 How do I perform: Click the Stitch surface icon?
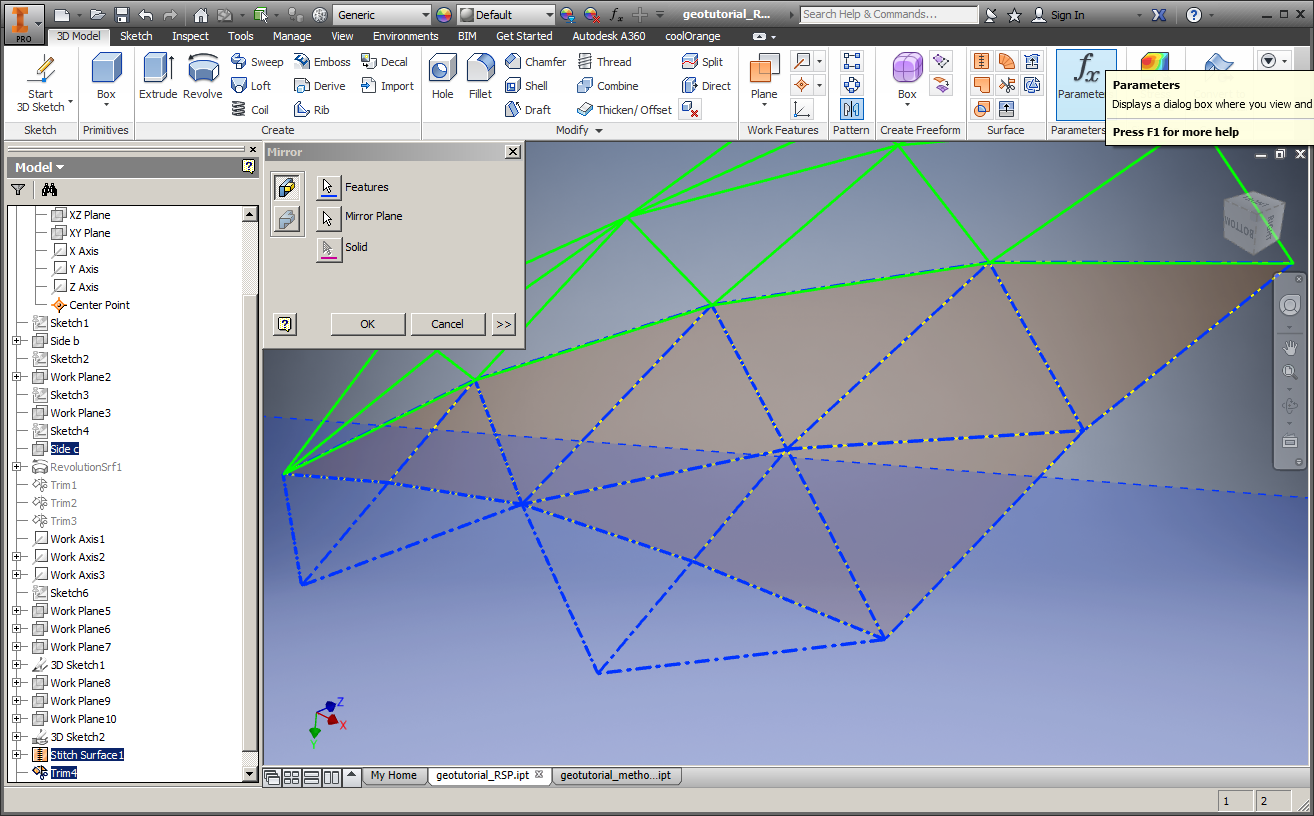click(x=981, y=62)
